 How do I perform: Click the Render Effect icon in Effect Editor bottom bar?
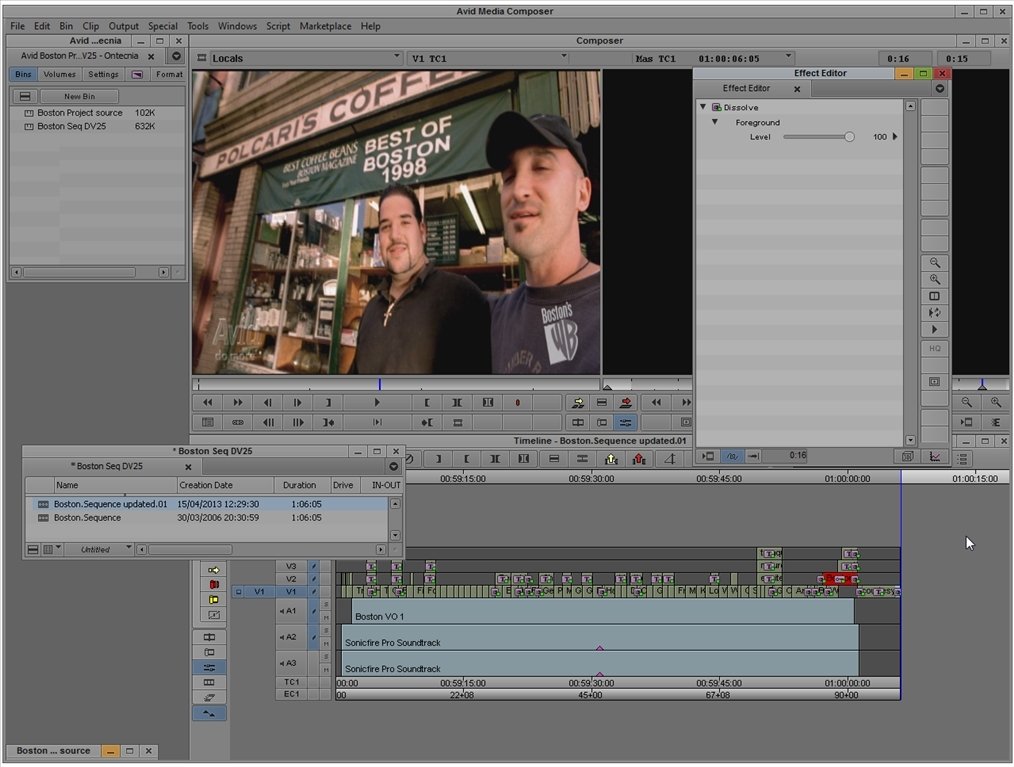907,457
